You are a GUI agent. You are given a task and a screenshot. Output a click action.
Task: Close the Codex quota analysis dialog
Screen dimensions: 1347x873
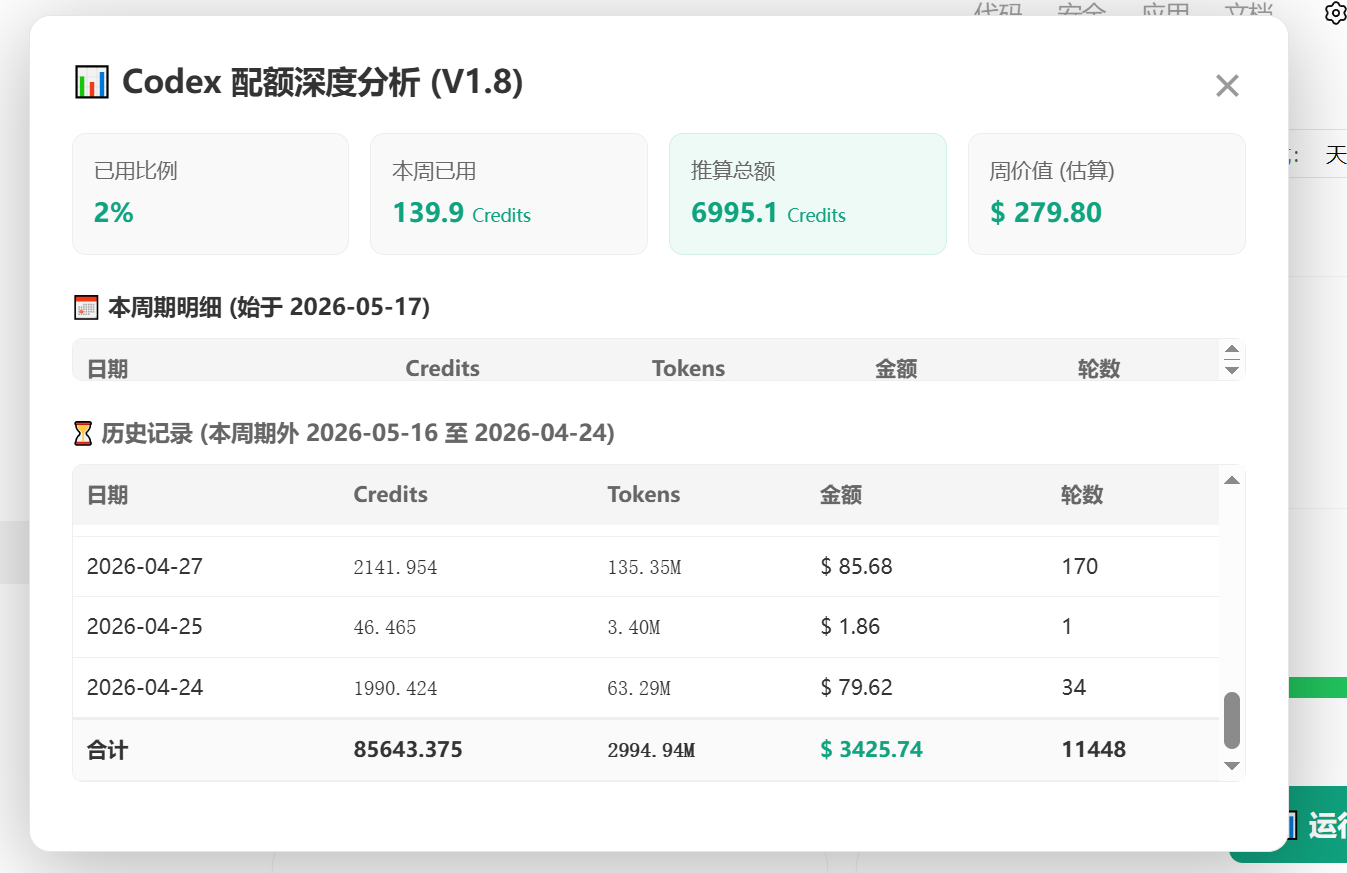(1227, 86)
